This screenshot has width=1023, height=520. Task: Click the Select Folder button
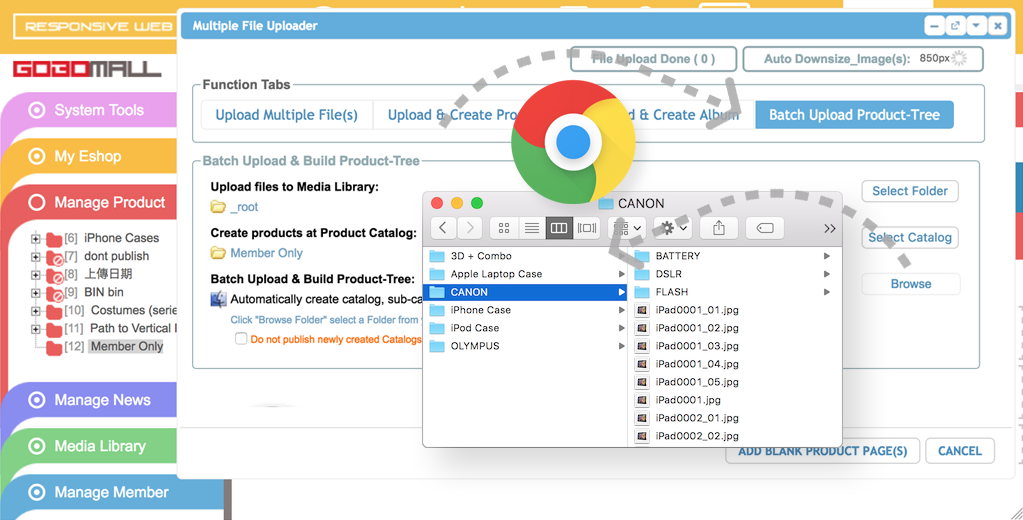[909, 191]
